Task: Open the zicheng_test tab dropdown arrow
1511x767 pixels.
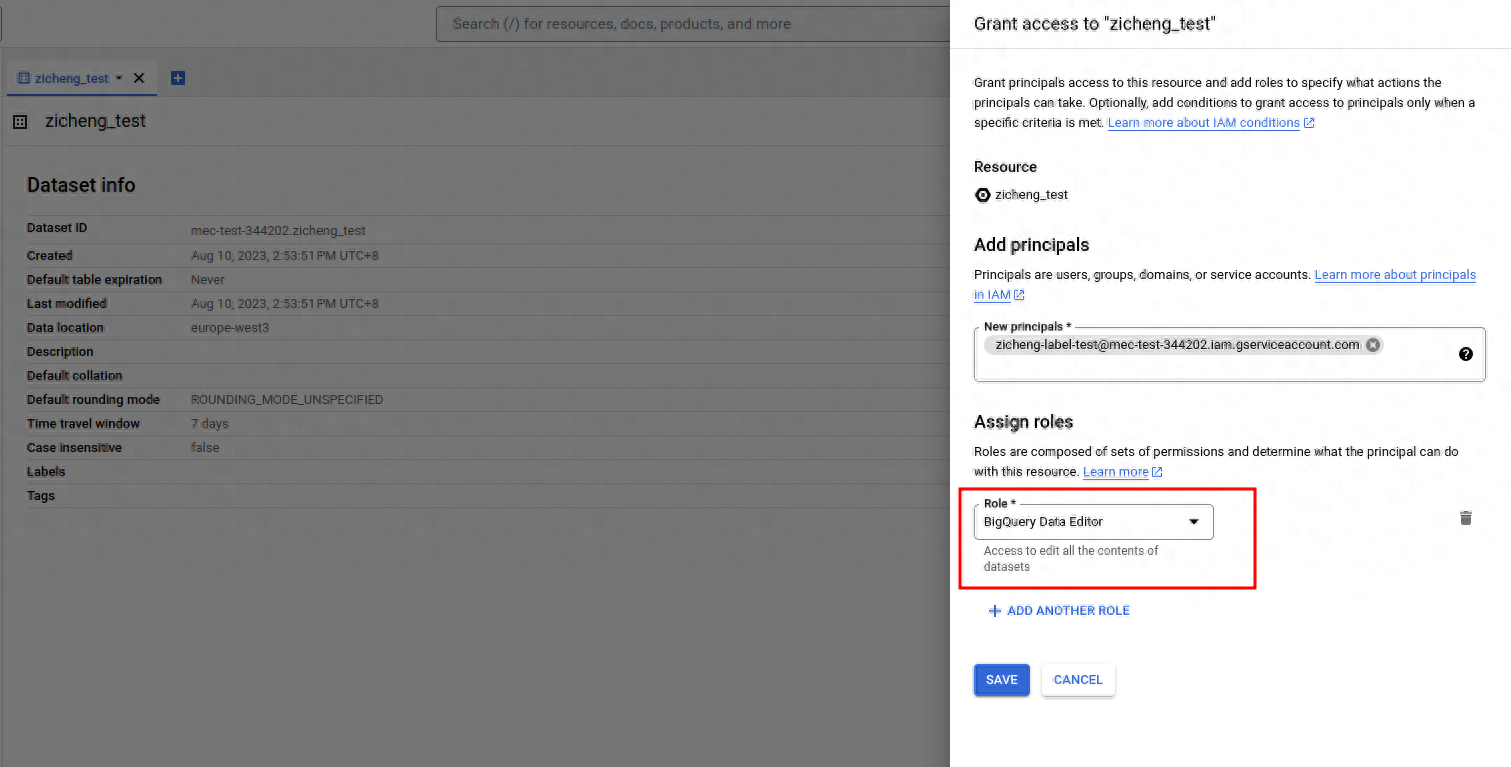Action: point(119,78)
